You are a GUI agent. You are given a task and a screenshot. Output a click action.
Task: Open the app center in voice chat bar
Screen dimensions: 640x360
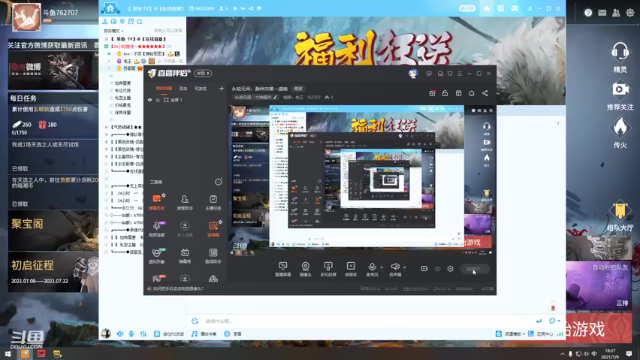tap(540, 334)
